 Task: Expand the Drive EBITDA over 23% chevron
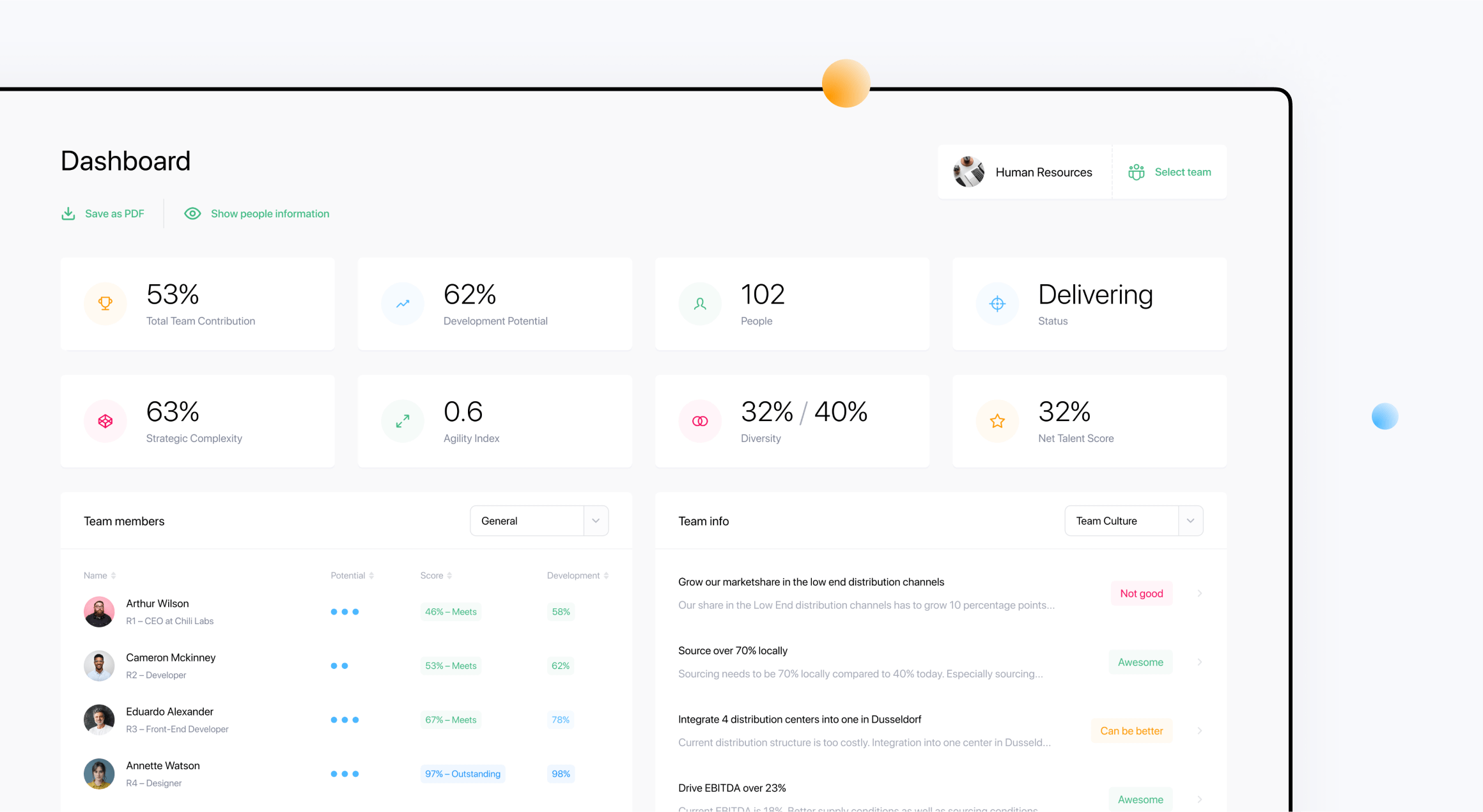pos(1199,799)
